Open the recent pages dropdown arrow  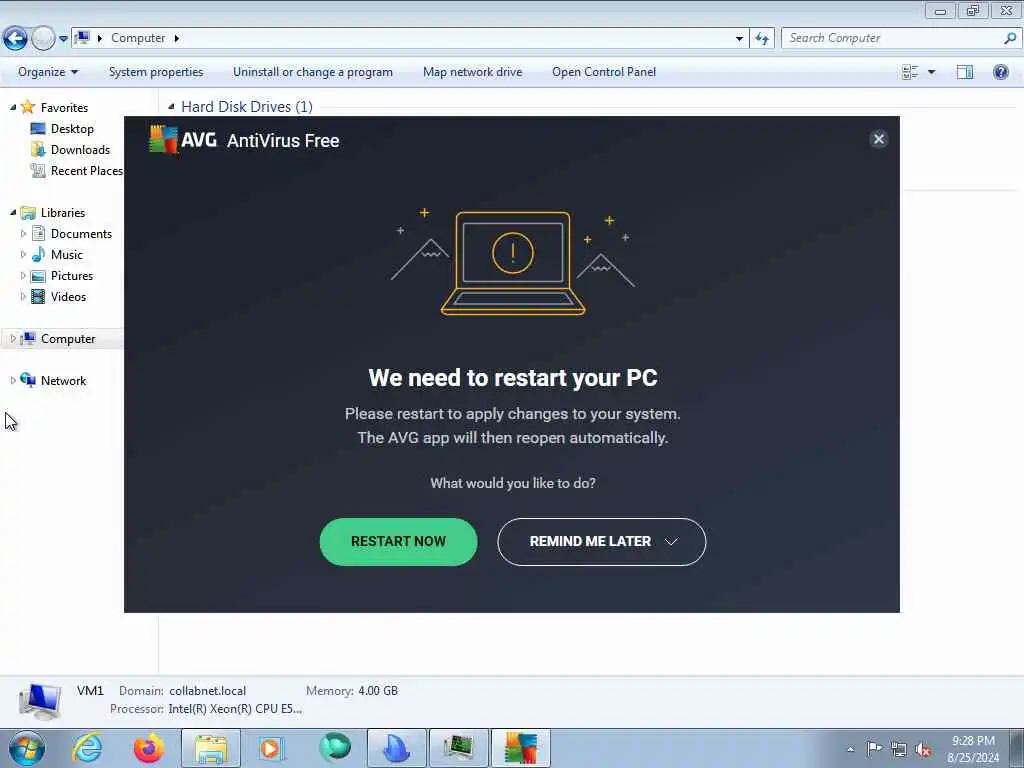(63, 39)
